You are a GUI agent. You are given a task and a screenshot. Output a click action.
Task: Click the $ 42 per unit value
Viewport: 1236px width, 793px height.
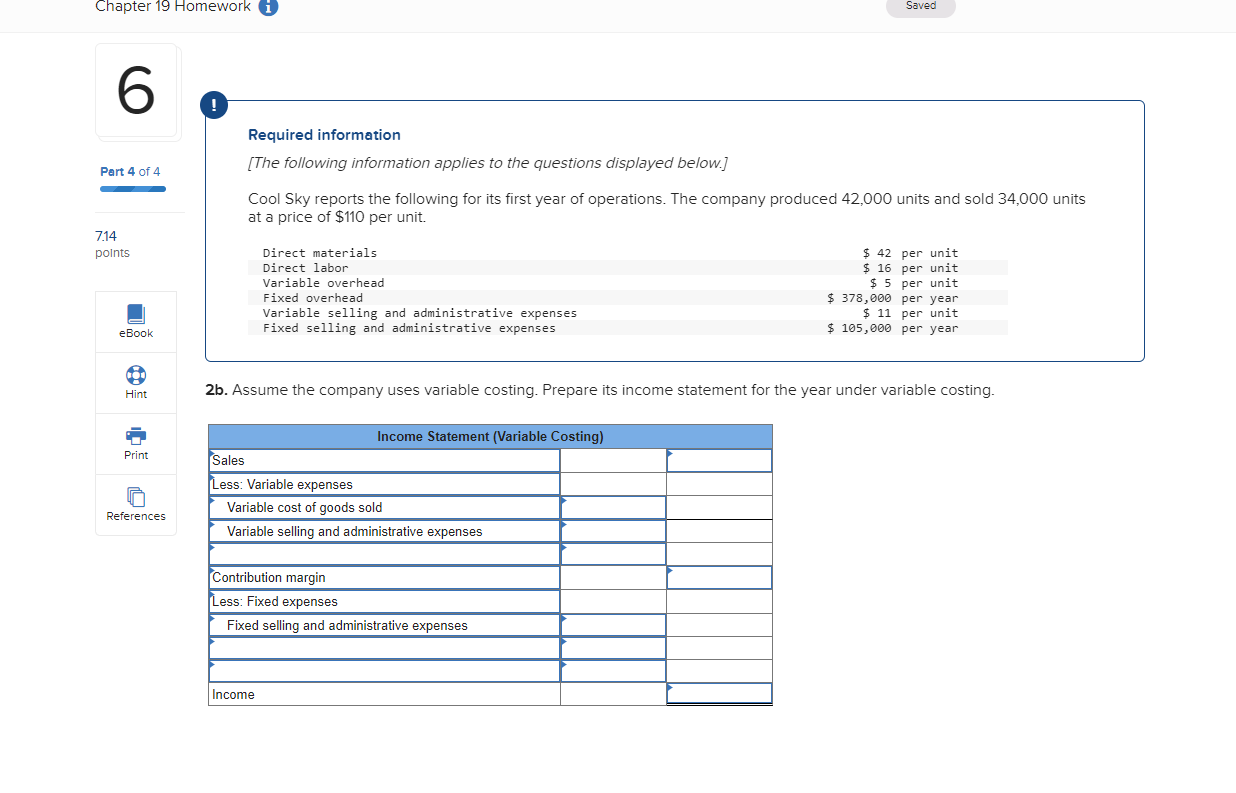click(x=910, y=253)
